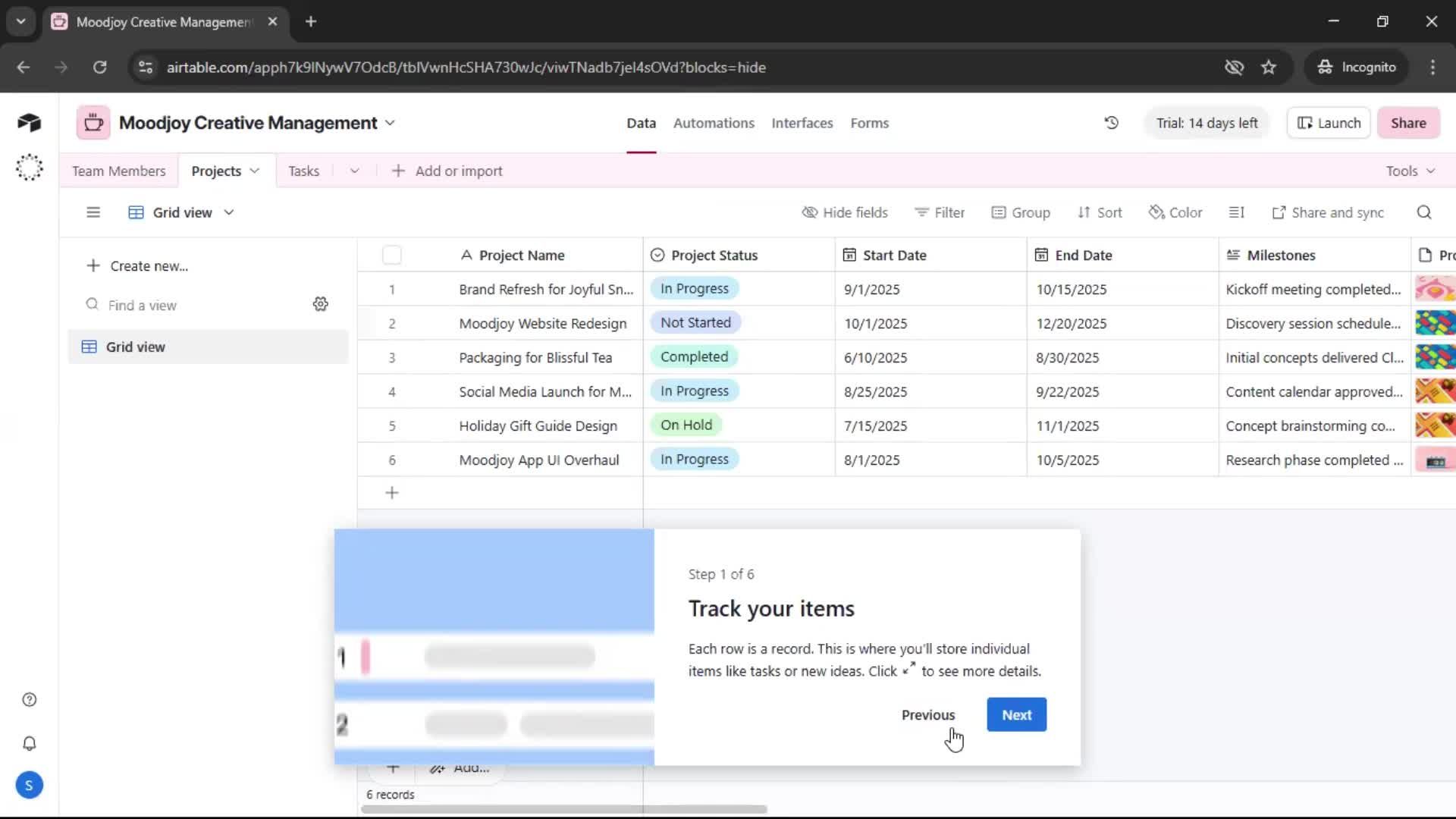
Task: Close the Moodjoy browser tab
Action: (272, 22)
